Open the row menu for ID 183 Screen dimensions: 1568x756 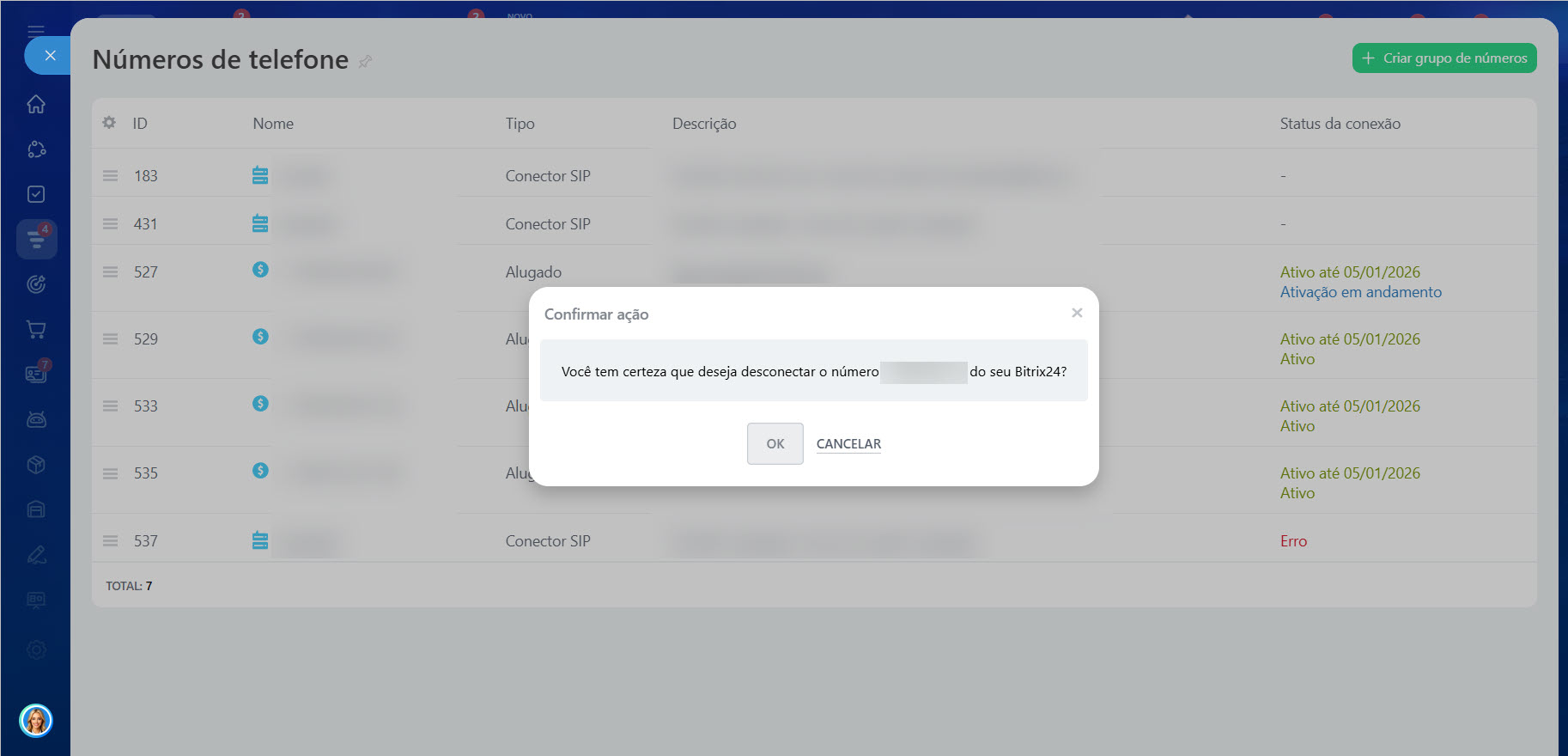coord(110,175)
